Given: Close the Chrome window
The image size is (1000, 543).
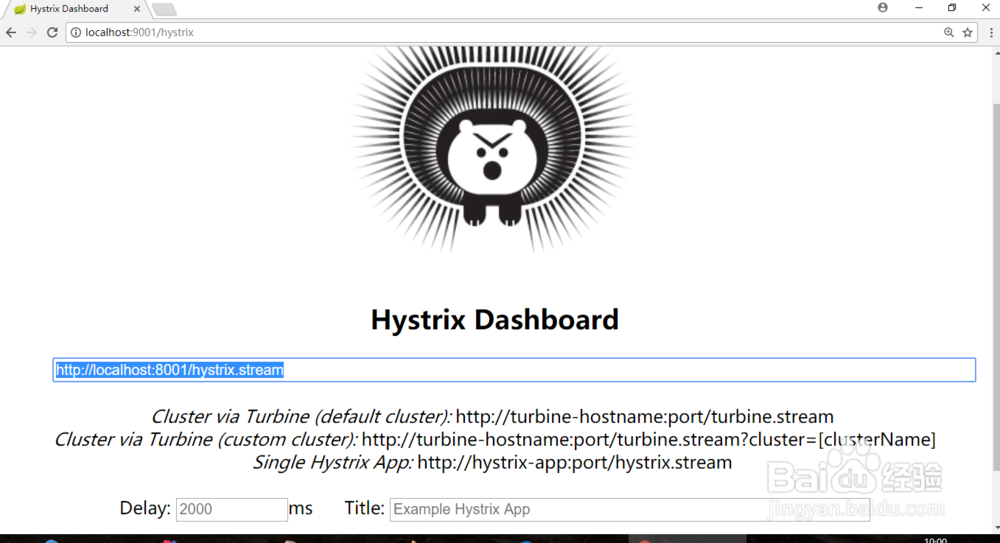Looking at the screenshot, I should pyautogui.click(x=985, y=8).
